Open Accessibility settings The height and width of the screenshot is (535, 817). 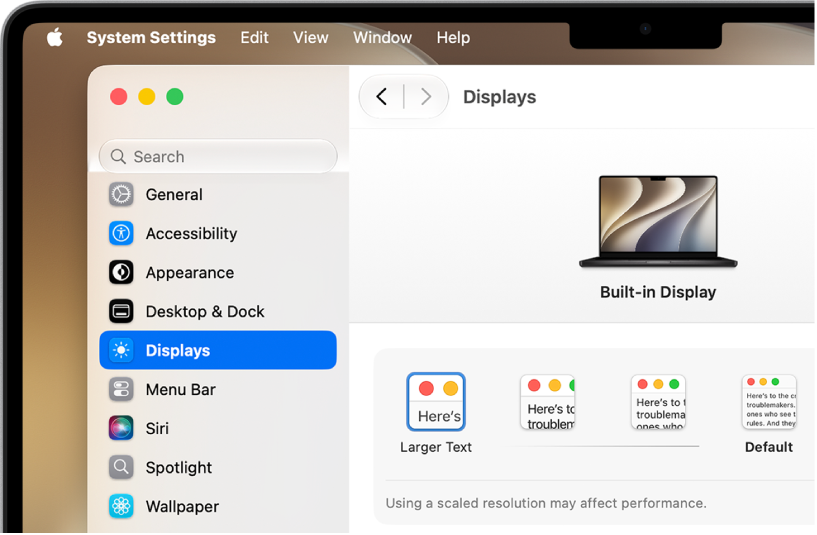tap(218, 233)
